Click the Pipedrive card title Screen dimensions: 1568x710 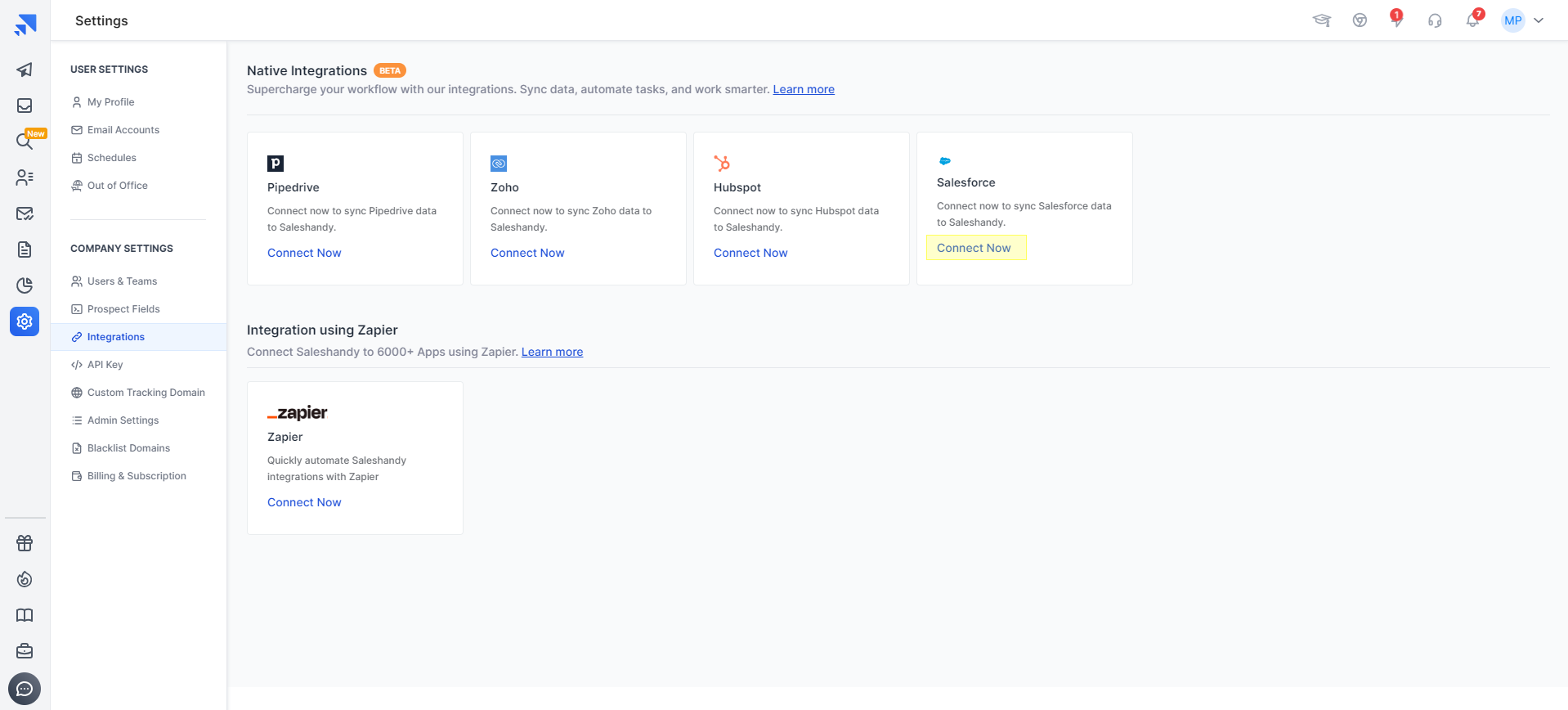pos(293,187)
